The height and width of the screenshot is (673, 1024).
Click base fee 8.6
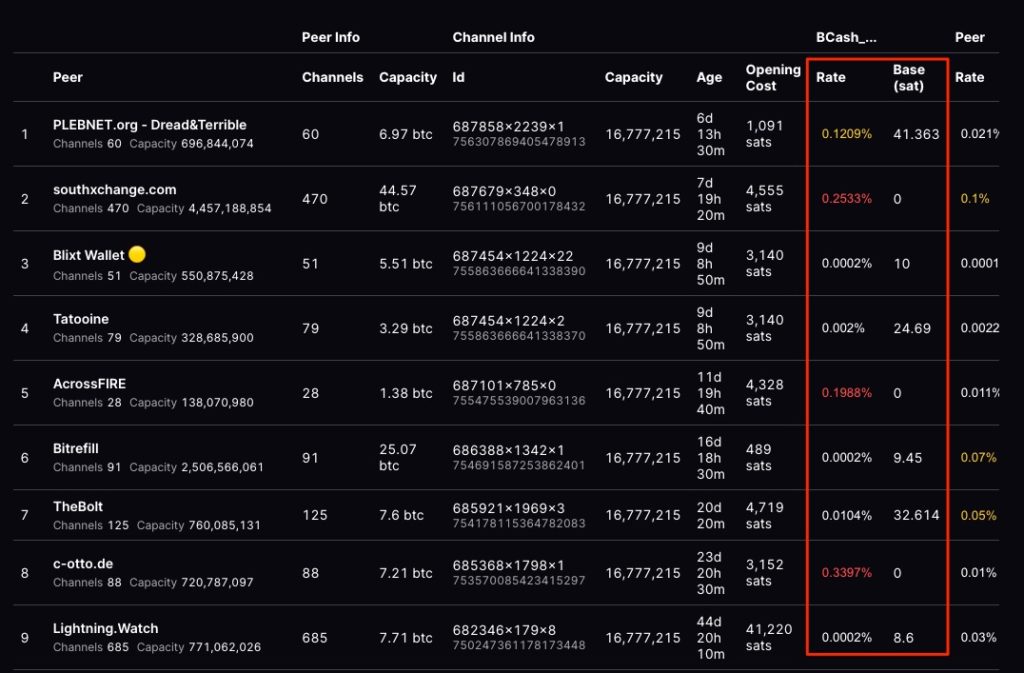[x=903, y=637]
